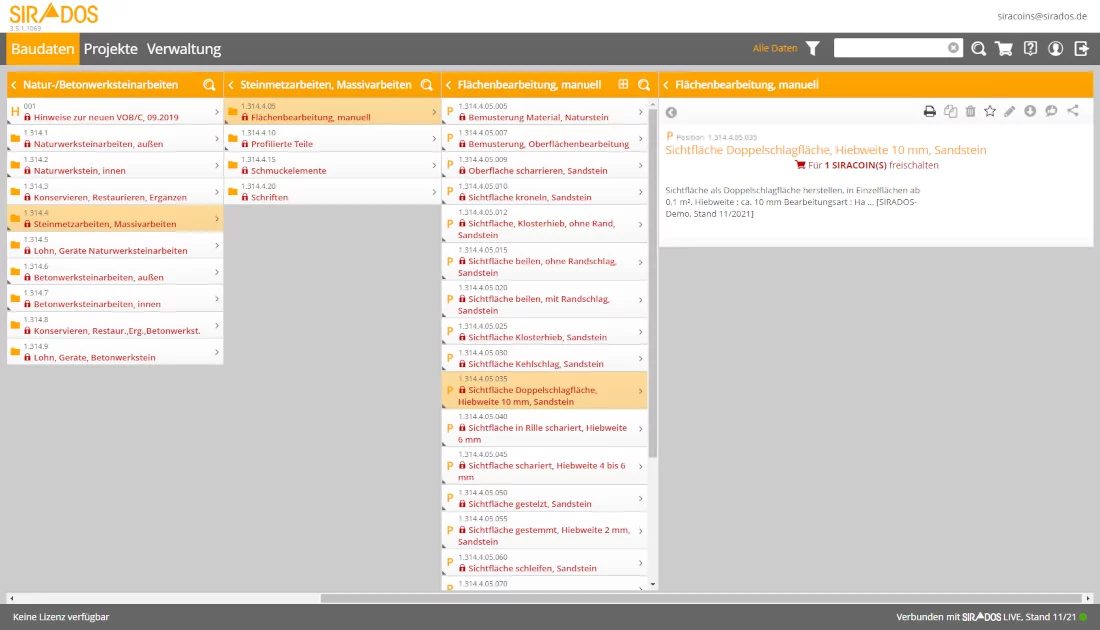Screen dimensions: 1100x630
Task: Mark position as favorite with star
Action: pos(990,111)
